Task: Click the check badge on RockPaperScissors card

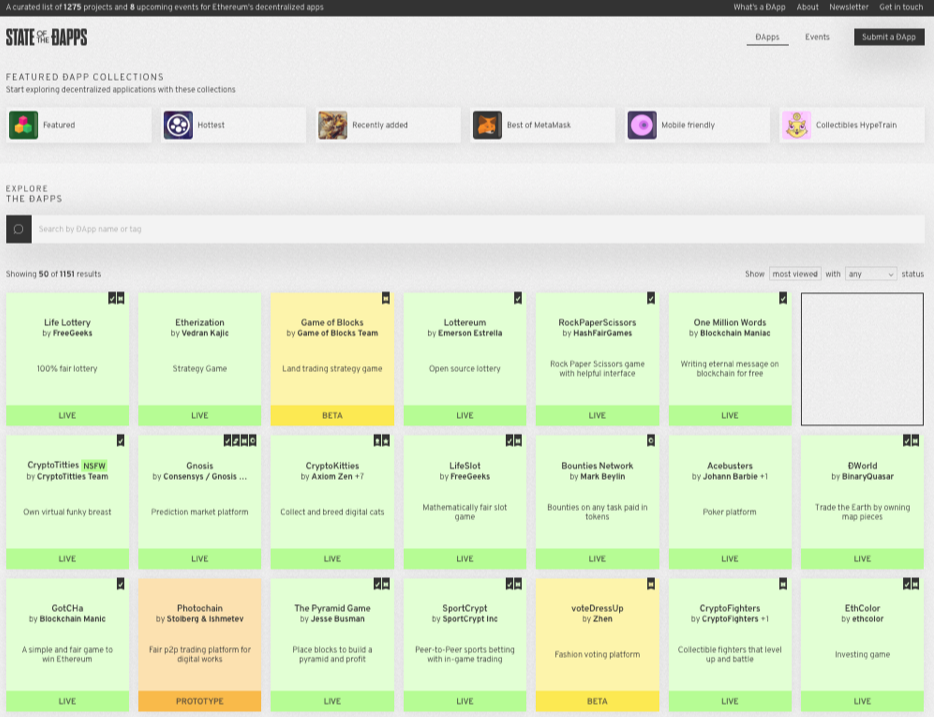Action: point(651,298)
